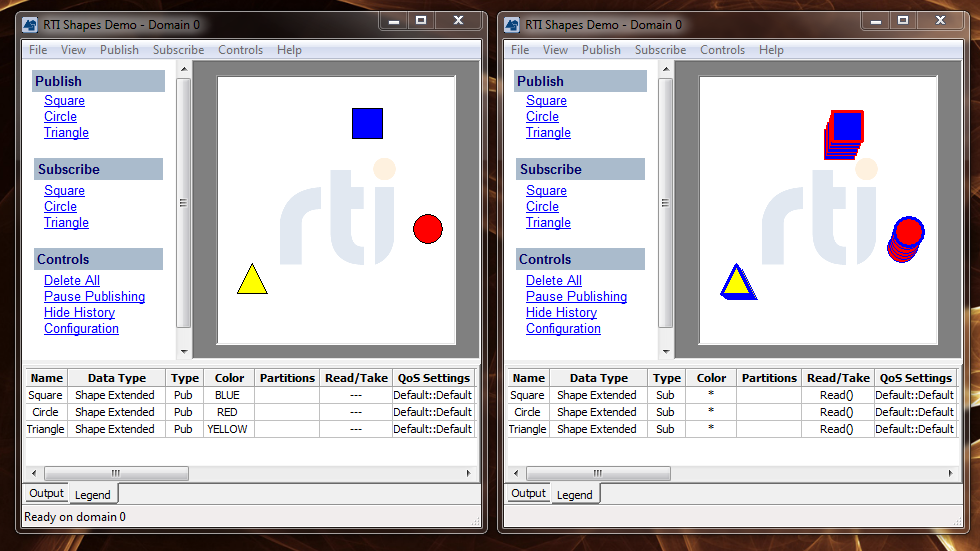Click Subscribe Circle link in left window
The height and width of the screenshot is (551, 980).
pos(61,207)
